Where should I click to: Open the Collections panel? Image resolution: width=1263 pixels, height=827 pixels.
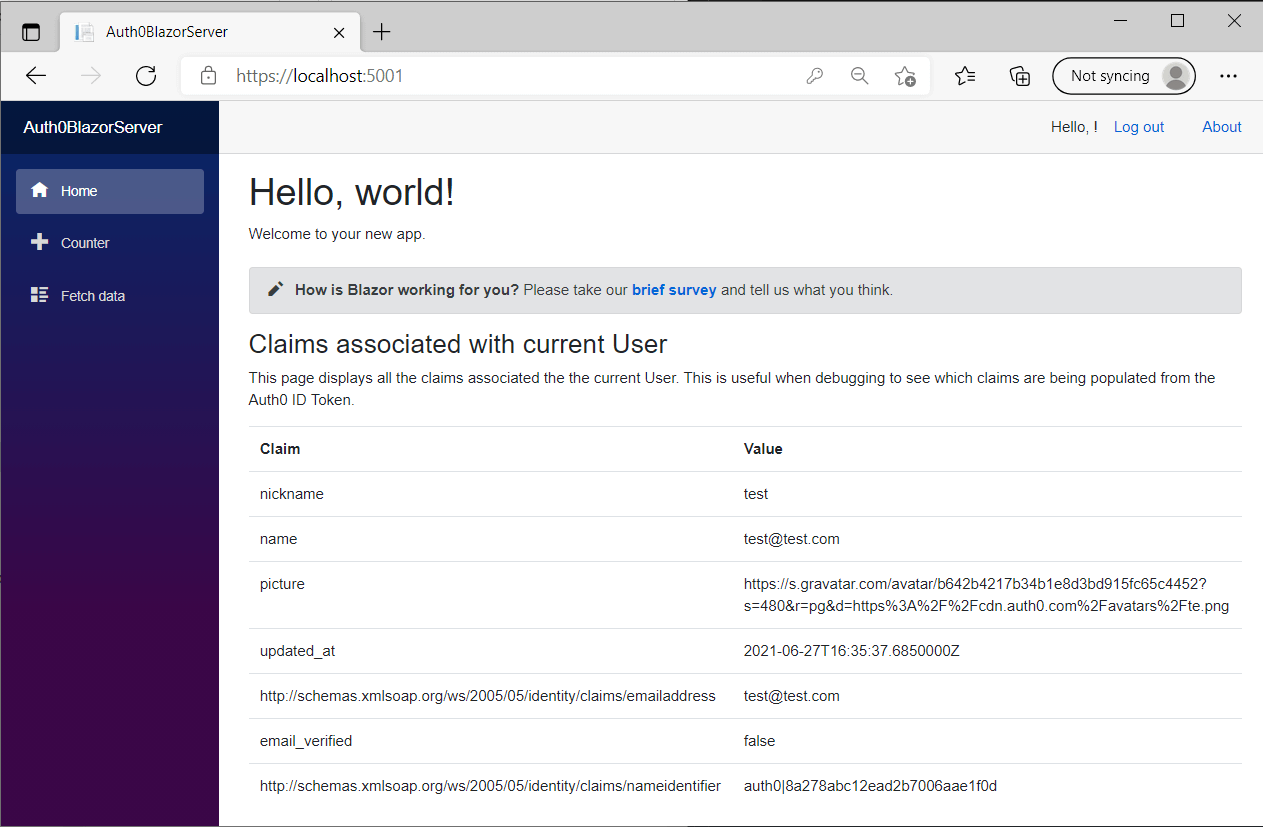pos(1020,76)
